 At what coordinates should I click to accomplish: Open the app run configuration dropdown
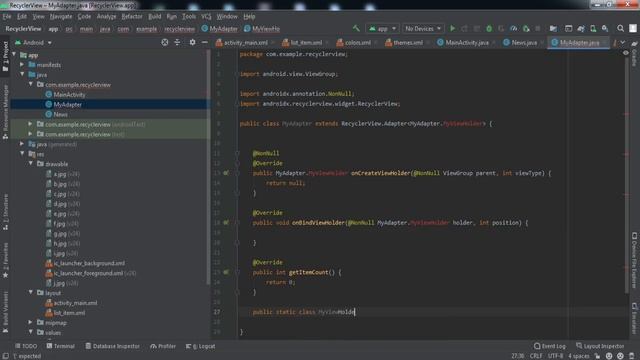tap(382, 29)
